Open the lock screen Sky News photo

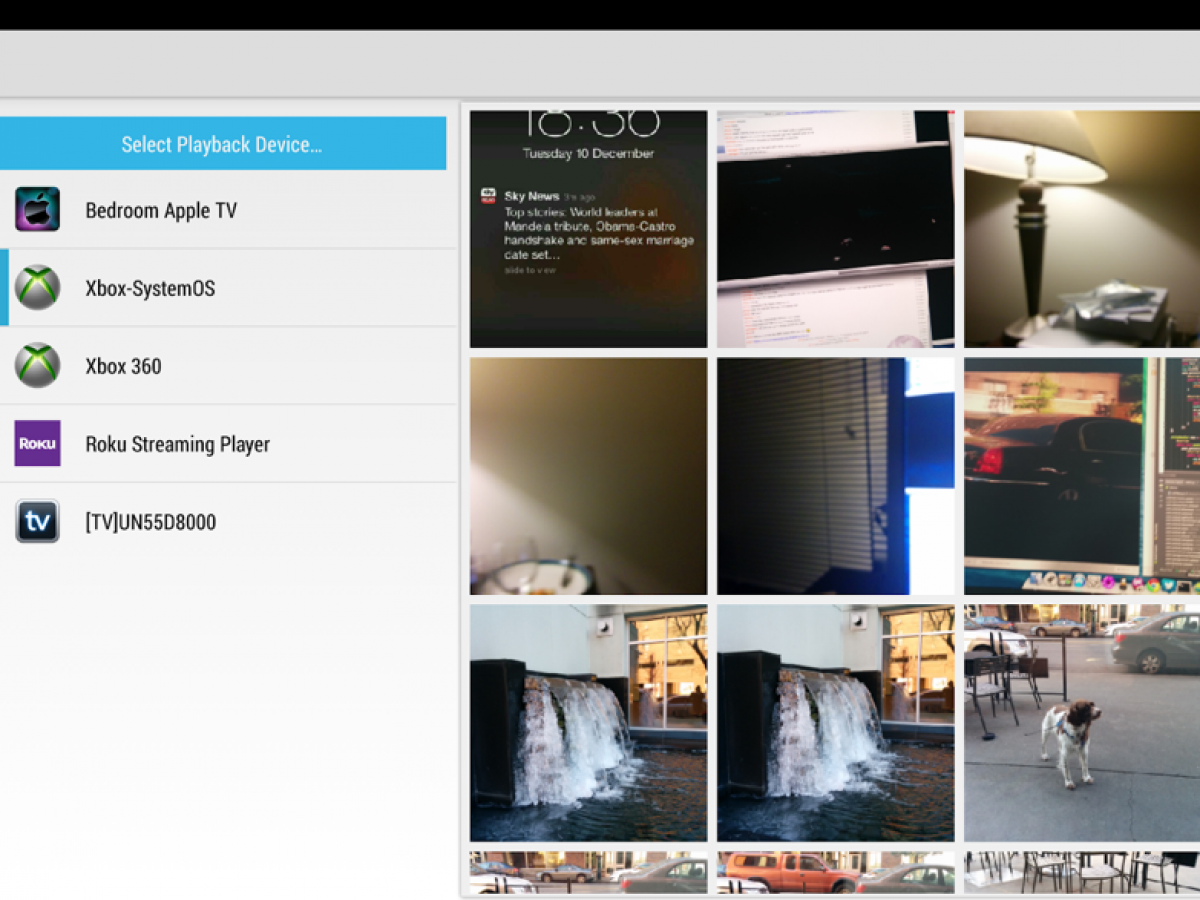pyautogui.click(x=588, y=229)
